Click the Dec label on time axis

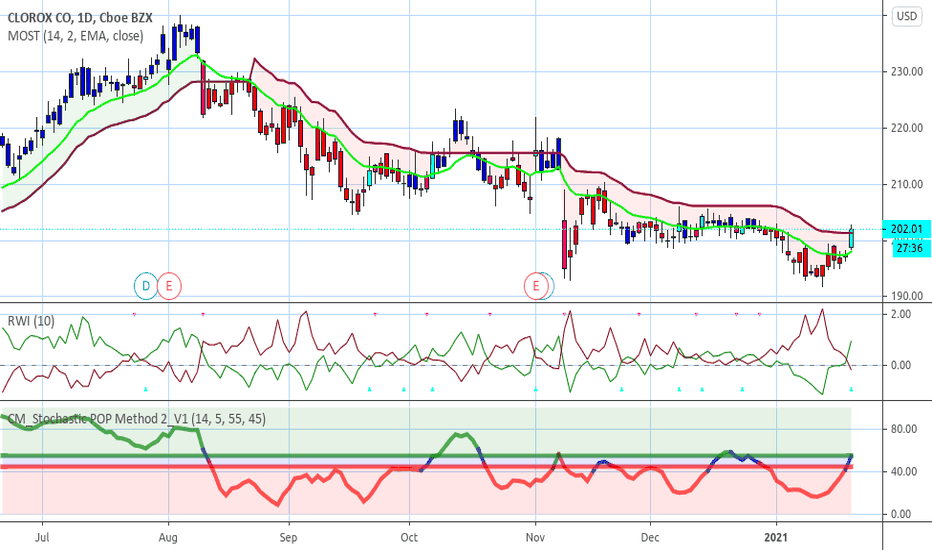click(x=650, y=538)
